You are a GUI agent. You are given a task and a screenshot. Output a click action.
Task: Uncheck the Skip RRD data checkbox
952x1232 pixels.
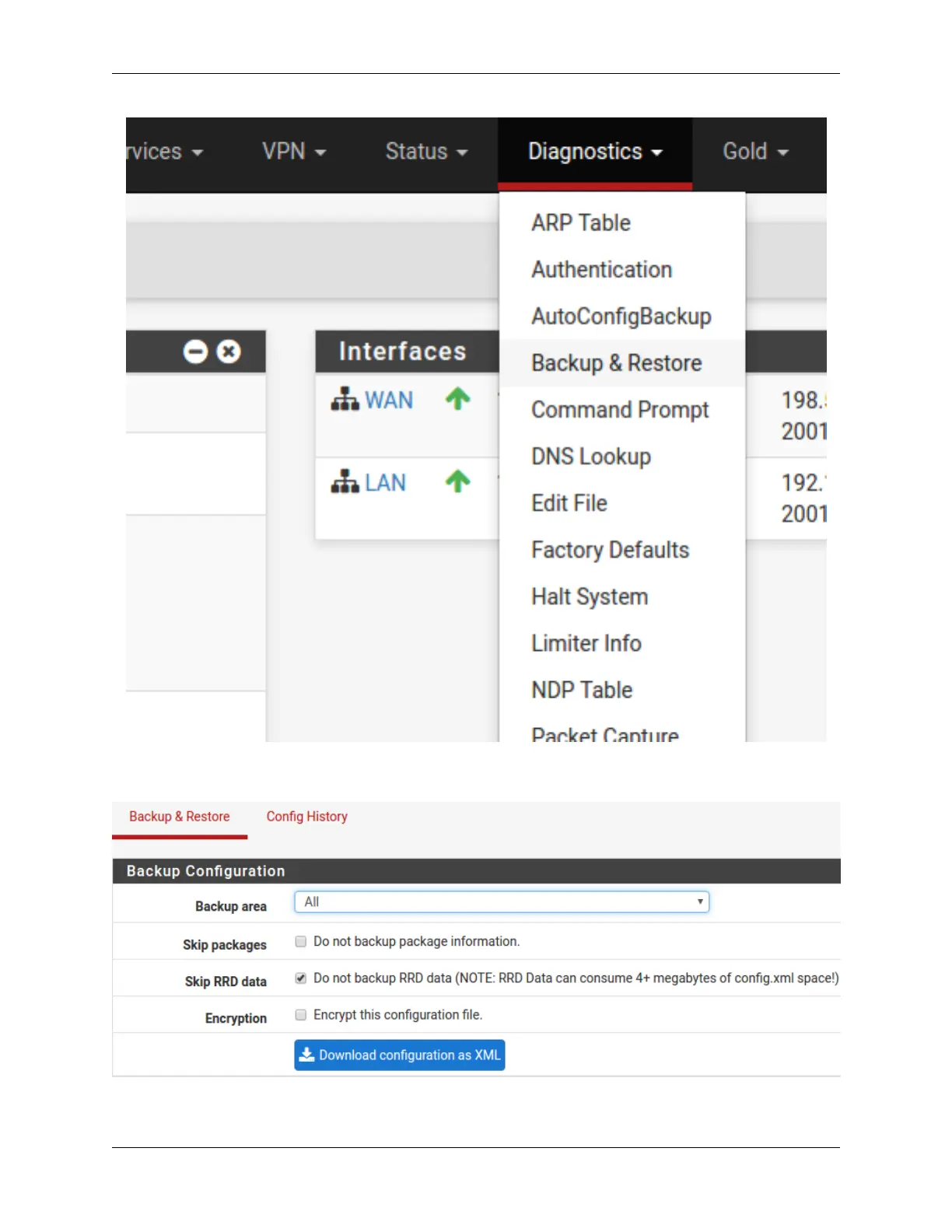[x=301, y=978]
